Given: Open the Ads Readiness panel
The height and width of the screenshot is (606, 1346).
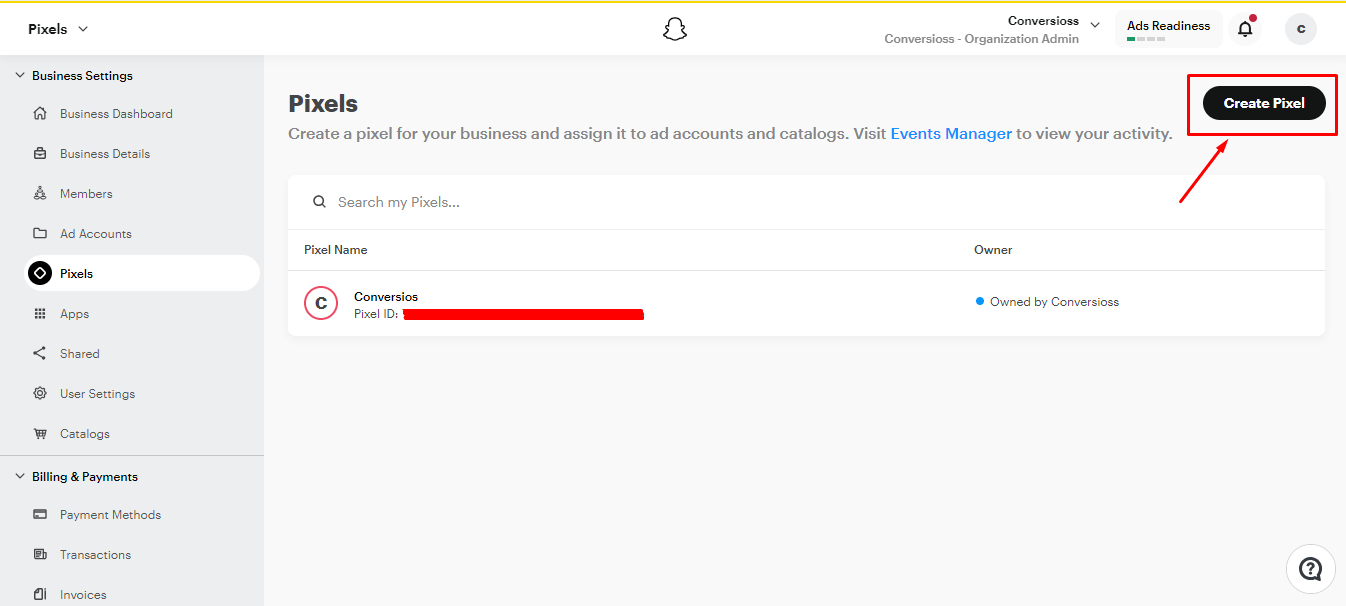Looking at the screenshot, I should click(1169, 30).
